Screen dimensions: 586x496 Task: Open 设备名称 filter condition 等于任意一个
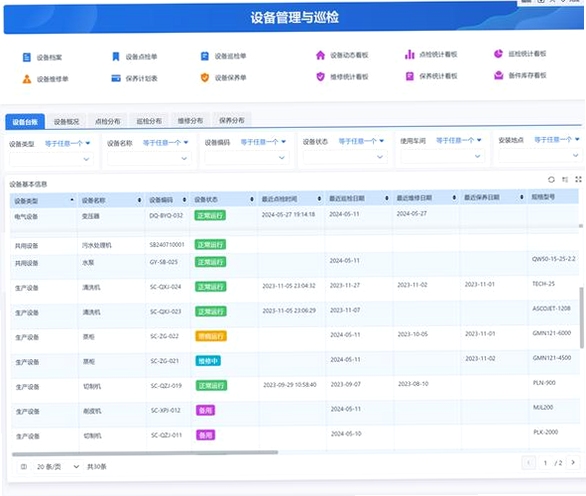tap(166, 143)
